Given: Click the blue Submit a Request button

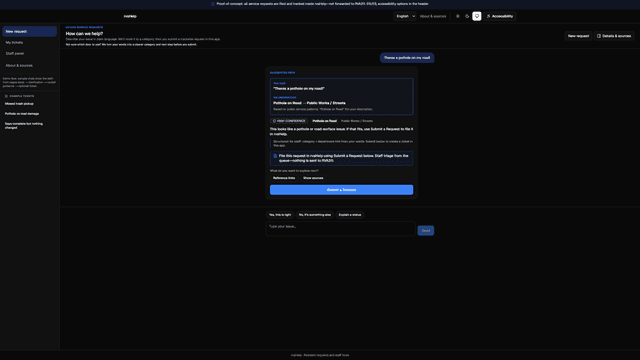Looking at the screenshot, I should (341, 190).
